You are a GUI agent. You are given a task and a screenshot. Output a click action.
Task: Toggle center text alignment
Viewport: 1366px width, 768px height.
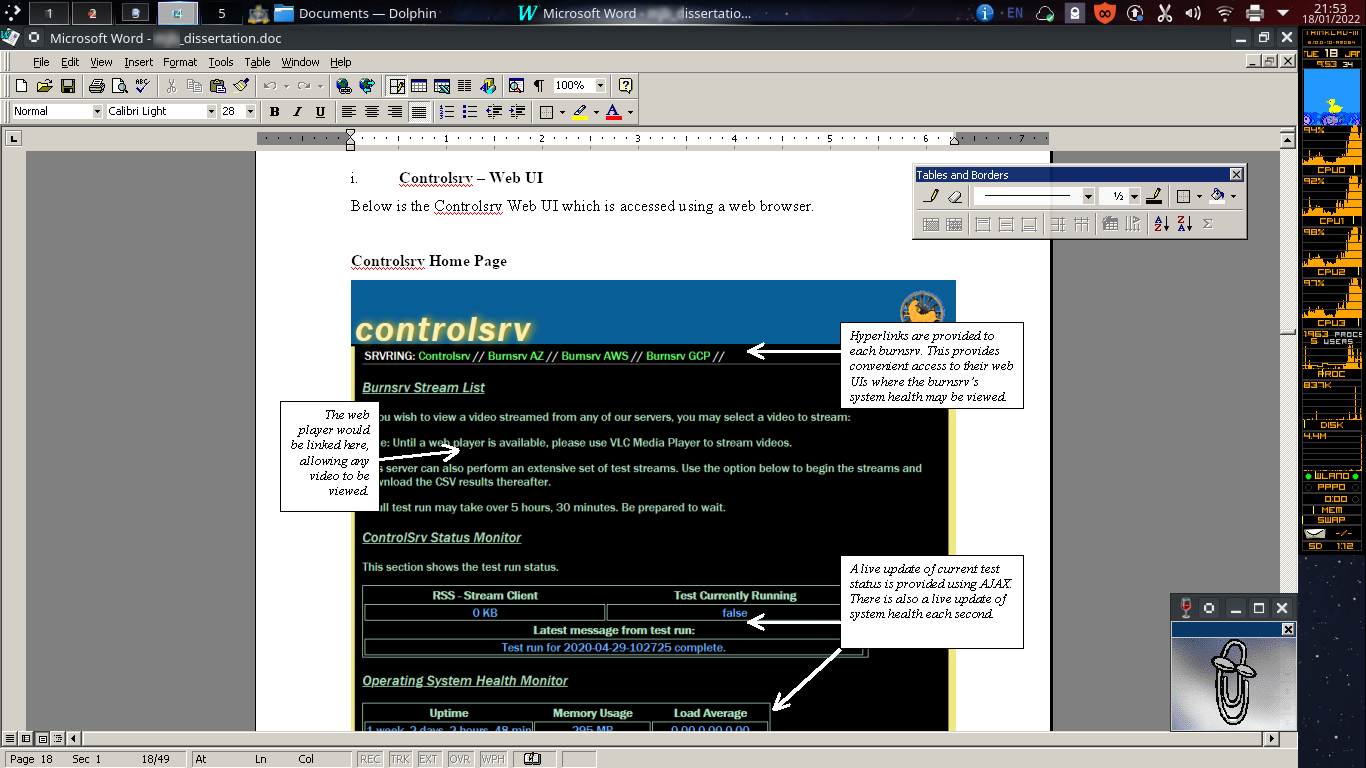point(371,111)
